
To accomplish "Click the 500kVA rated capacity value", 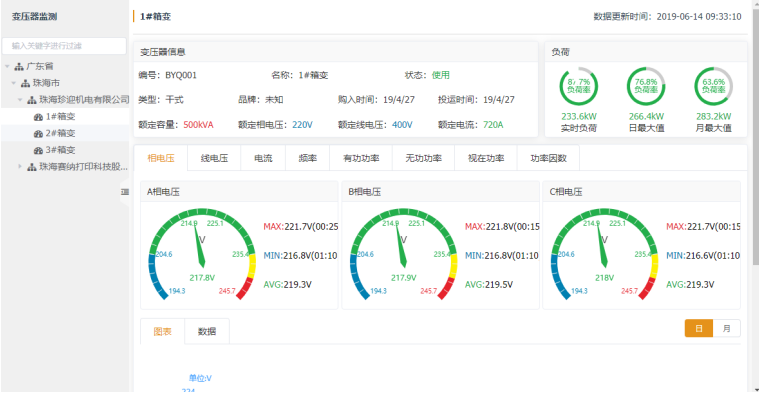I will point(198,125).
